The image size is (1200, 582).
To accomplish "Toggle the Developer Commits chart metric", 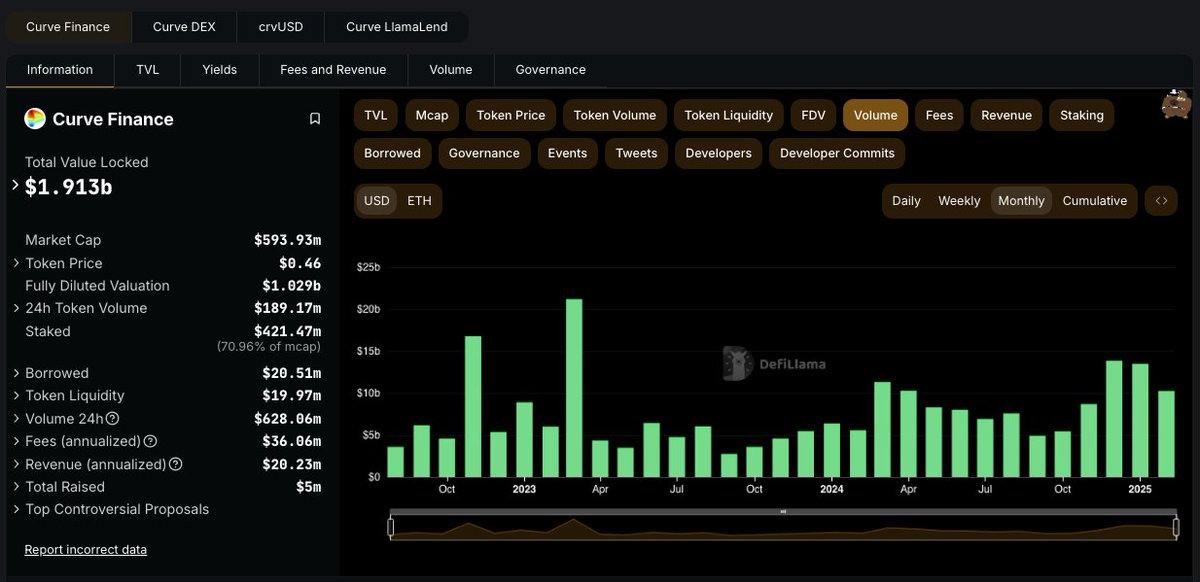I will click(837, 153).
